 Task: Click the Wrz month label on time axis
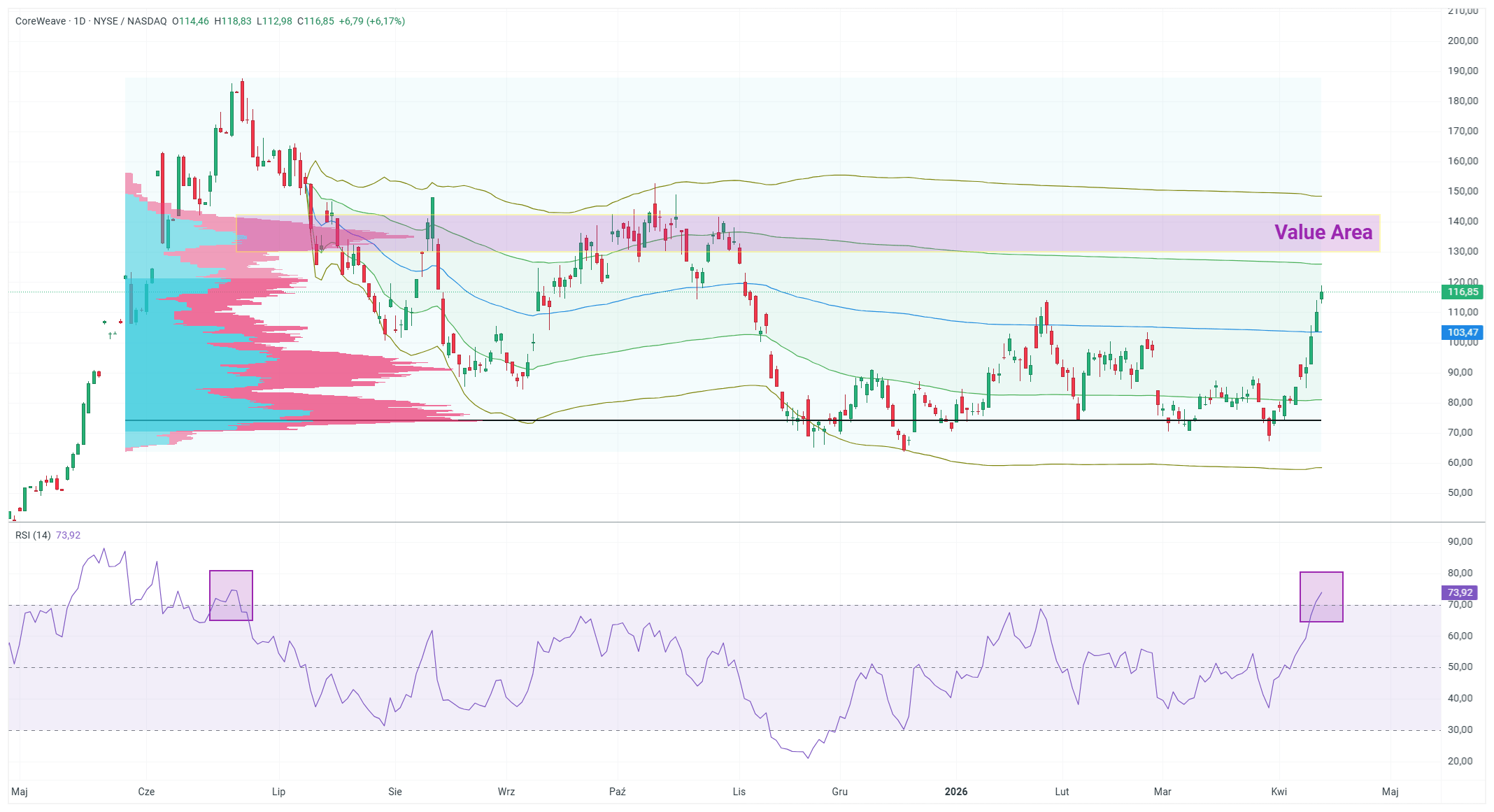click(x=506, y=792)
